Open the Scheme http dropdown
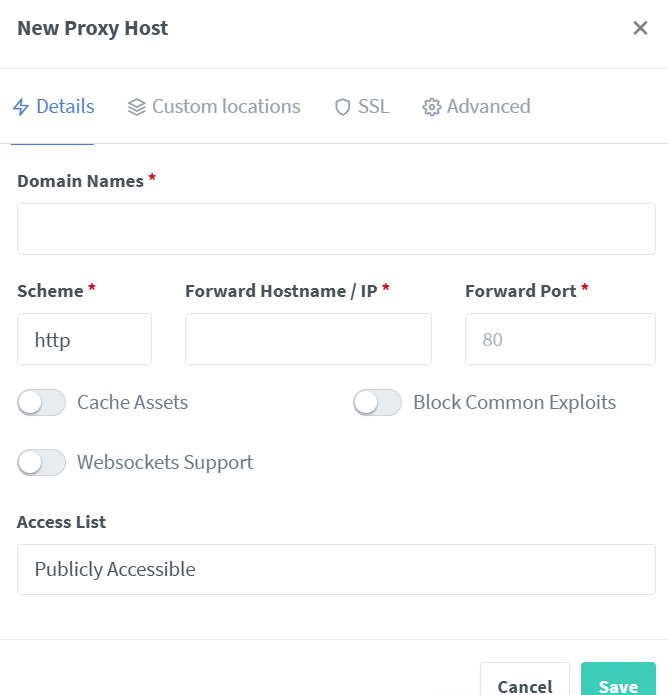The width and height of the screenshot is (668, 695). [84, 339]
